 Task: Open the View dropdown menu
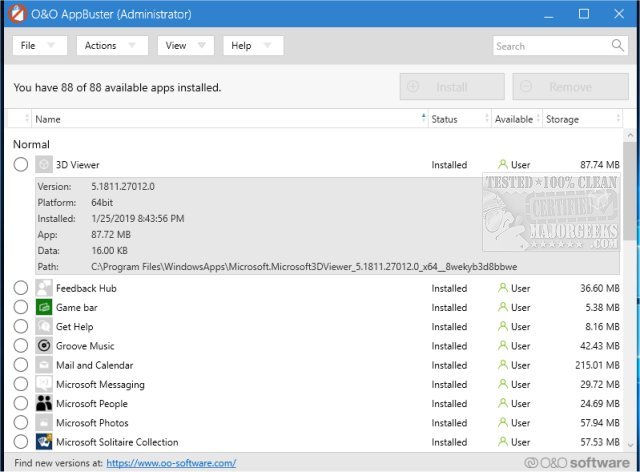tap(185, 46)
